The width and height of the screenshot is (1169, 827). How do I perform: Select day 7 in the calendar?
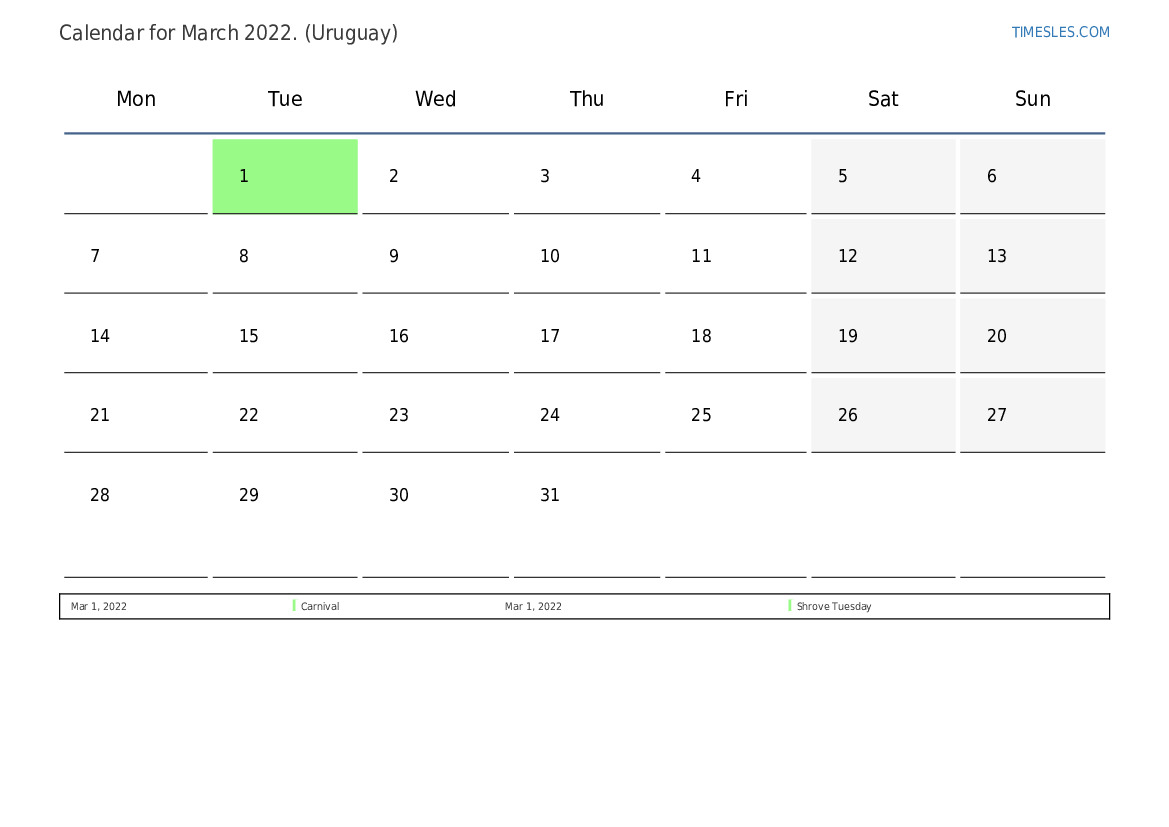pyautogui.click(x=136, y=256)
